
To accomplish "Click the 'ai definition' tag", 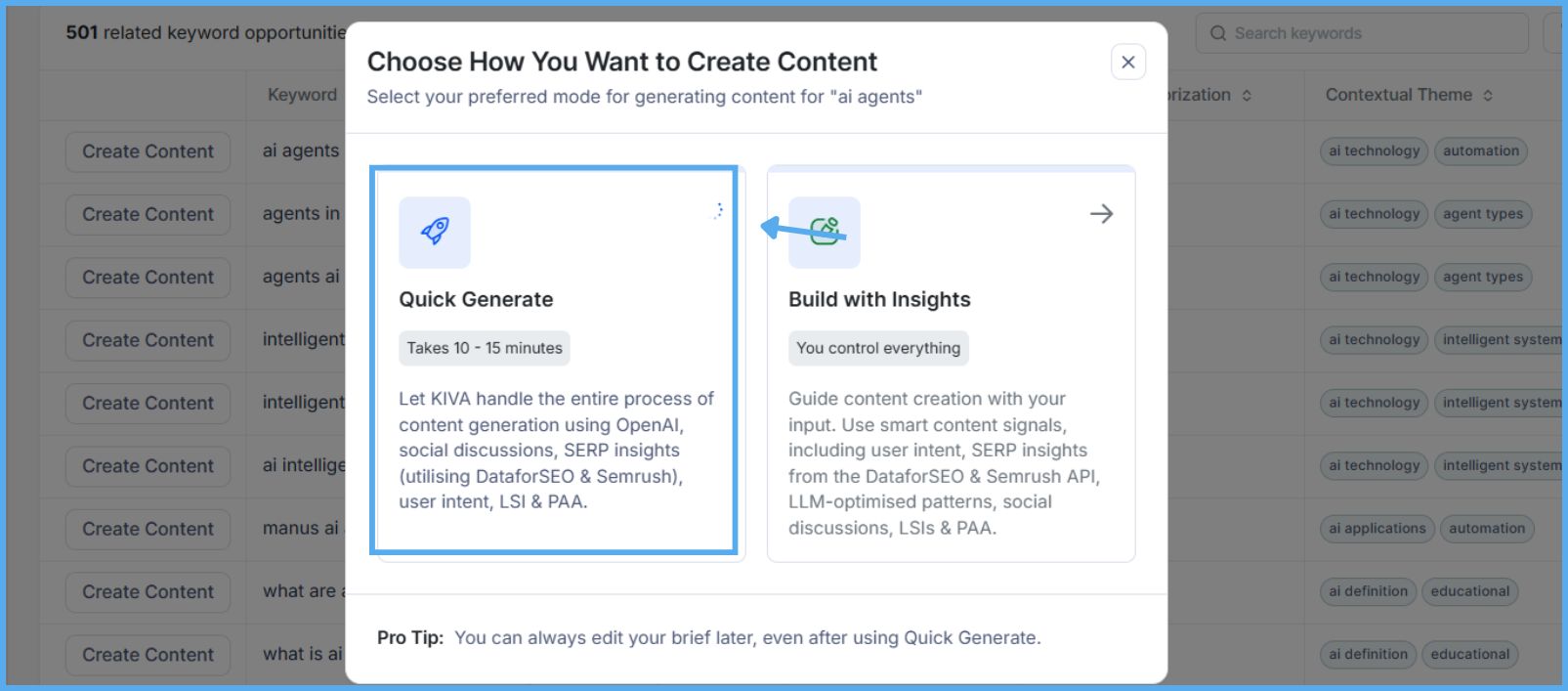I will coord(1368,591).
